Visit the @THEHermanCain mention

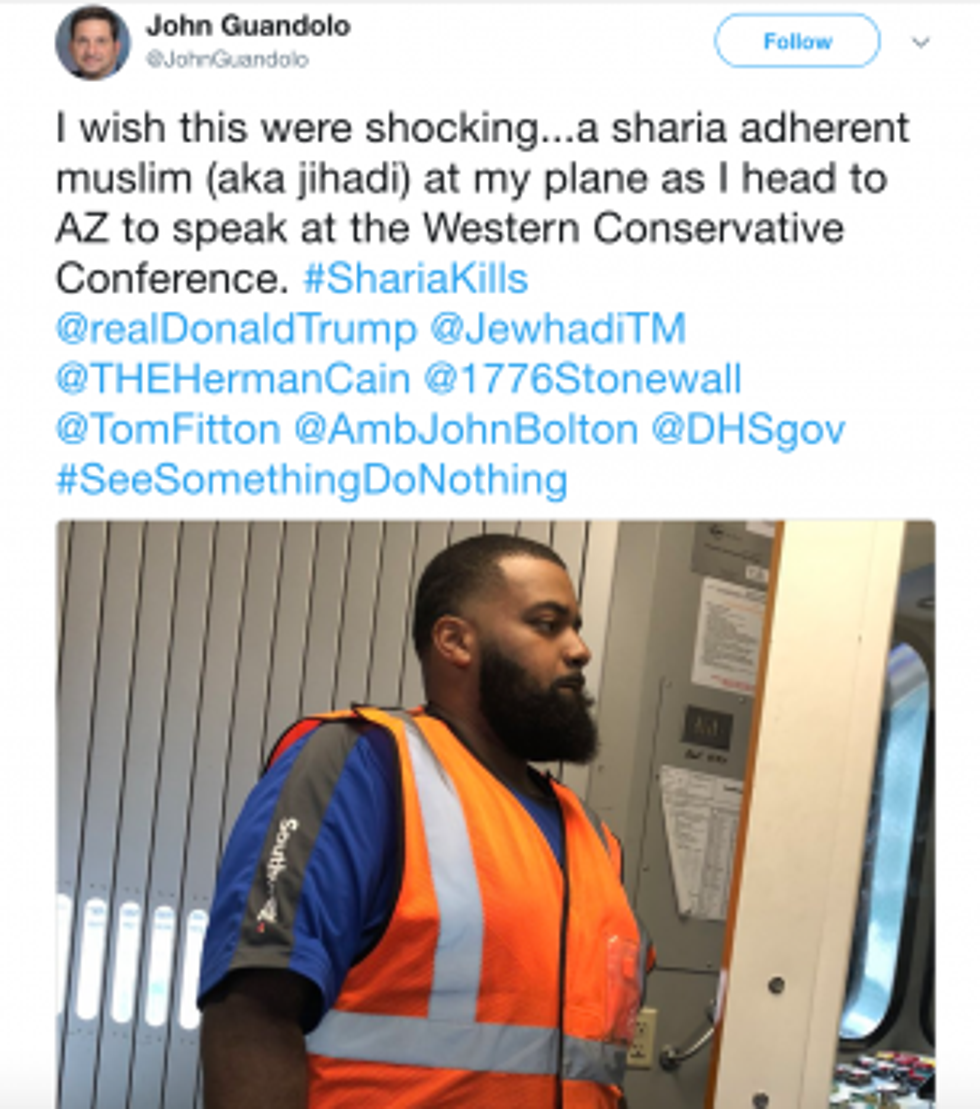(x=233, y=379)
